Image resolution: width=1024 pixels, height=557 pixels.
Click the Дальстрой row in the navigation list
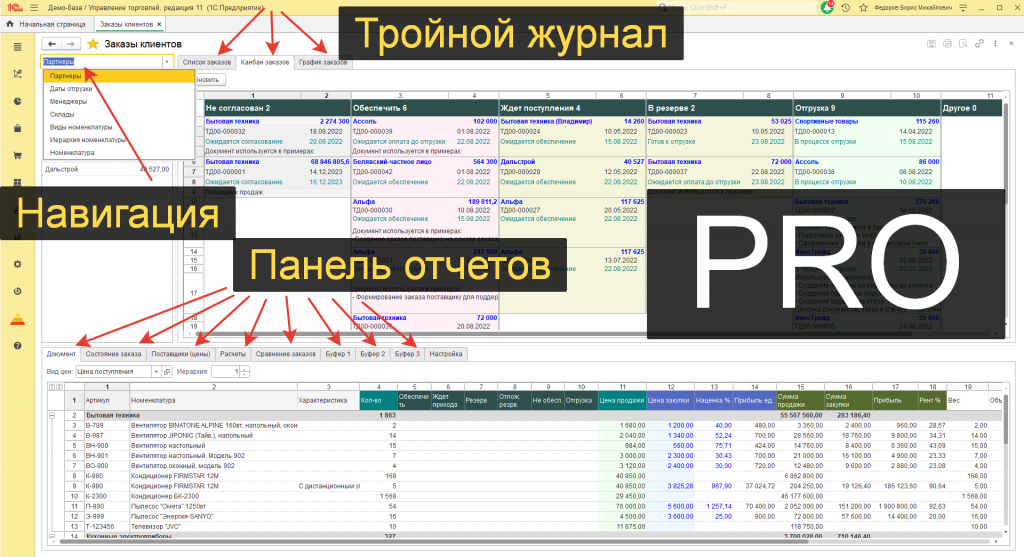pyautogui.click(x=108, y=169)
